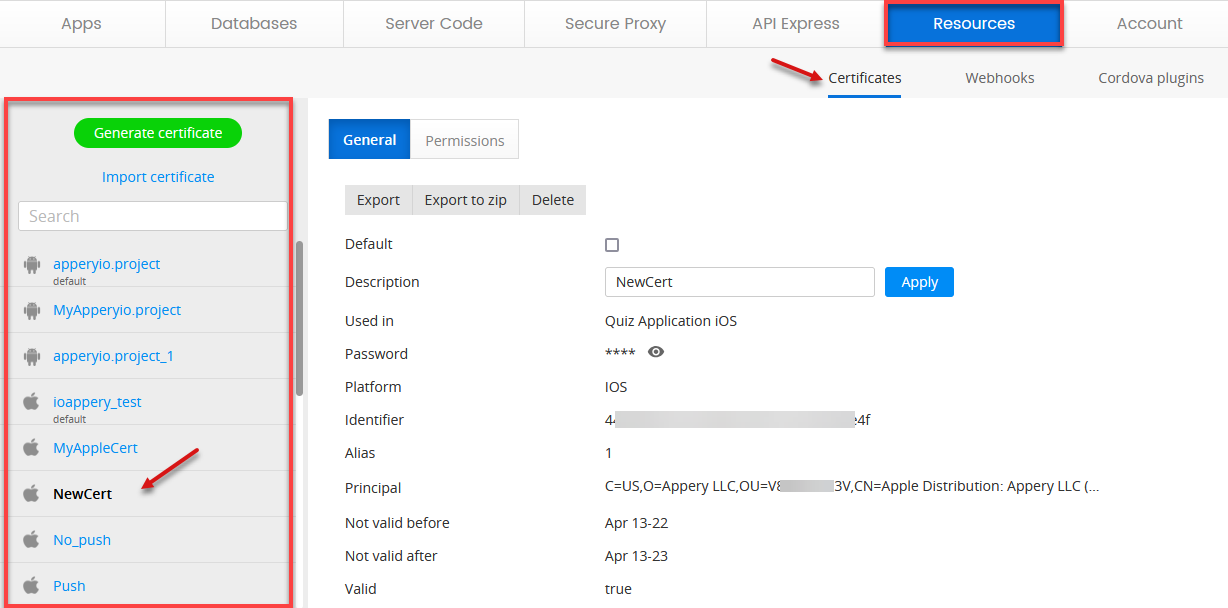This screenshot has width=1228, height=608.
Task: Select the Push certificate
Action: pyautogui.click(x=69, y=586)
